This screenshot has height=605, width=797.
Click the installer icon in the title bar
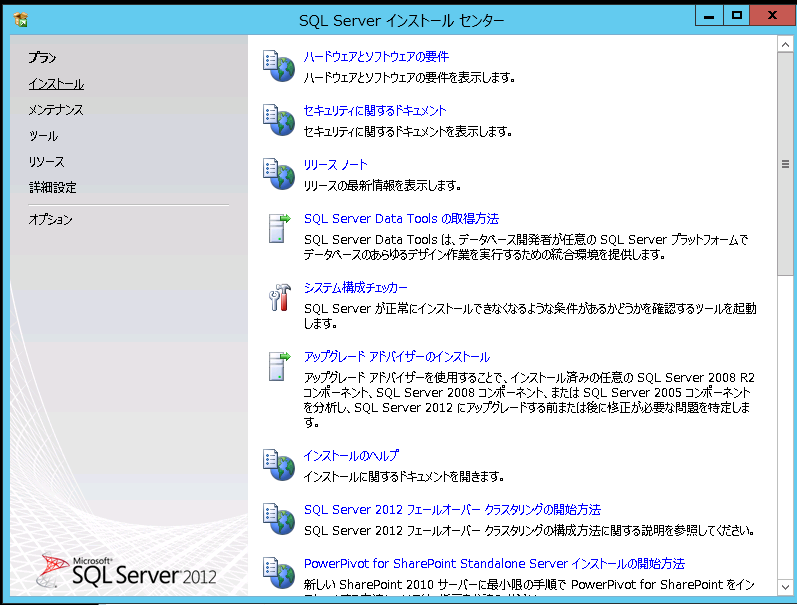[x=21, y=20]
